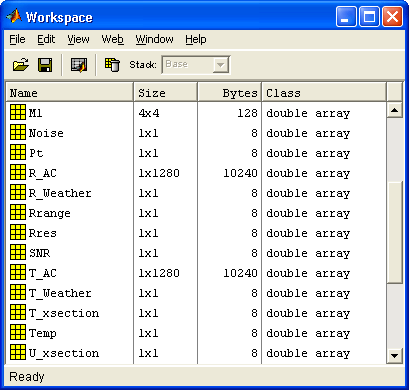Click the 8 bytes value for T_Weather
This screenshot has width=409, height=390.
coord(254,293)
